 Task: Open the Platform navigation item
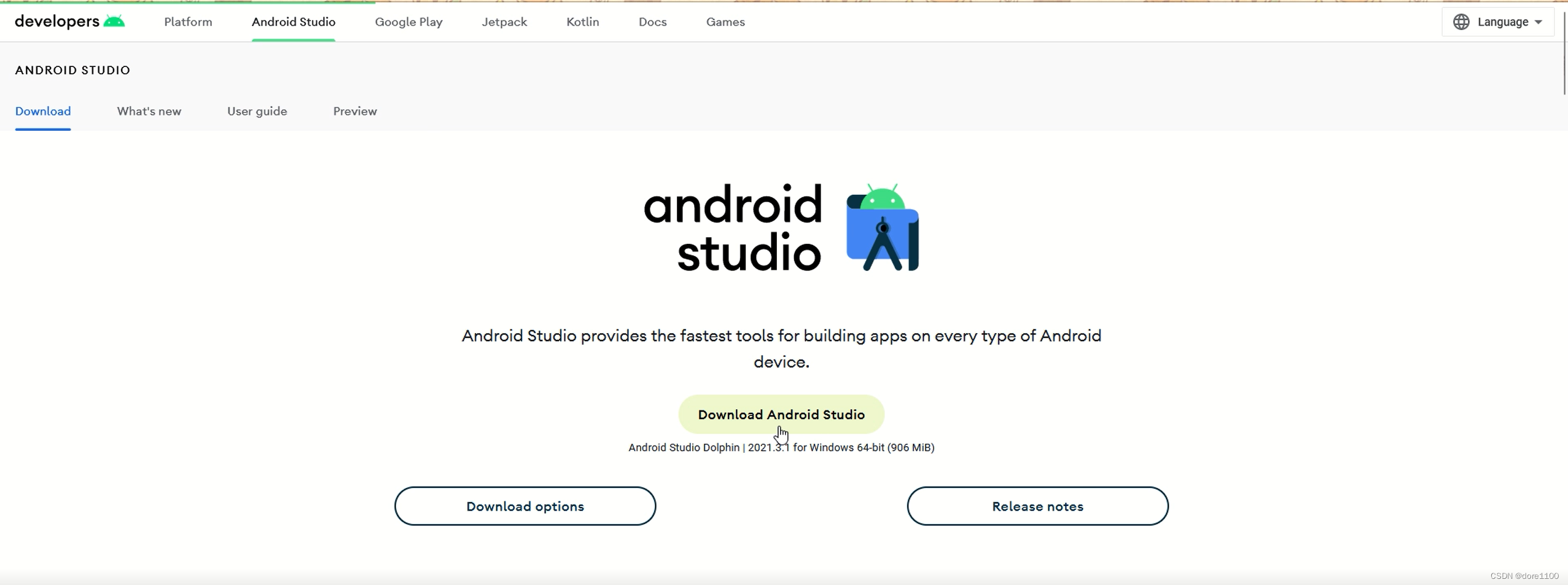point(188,22)
